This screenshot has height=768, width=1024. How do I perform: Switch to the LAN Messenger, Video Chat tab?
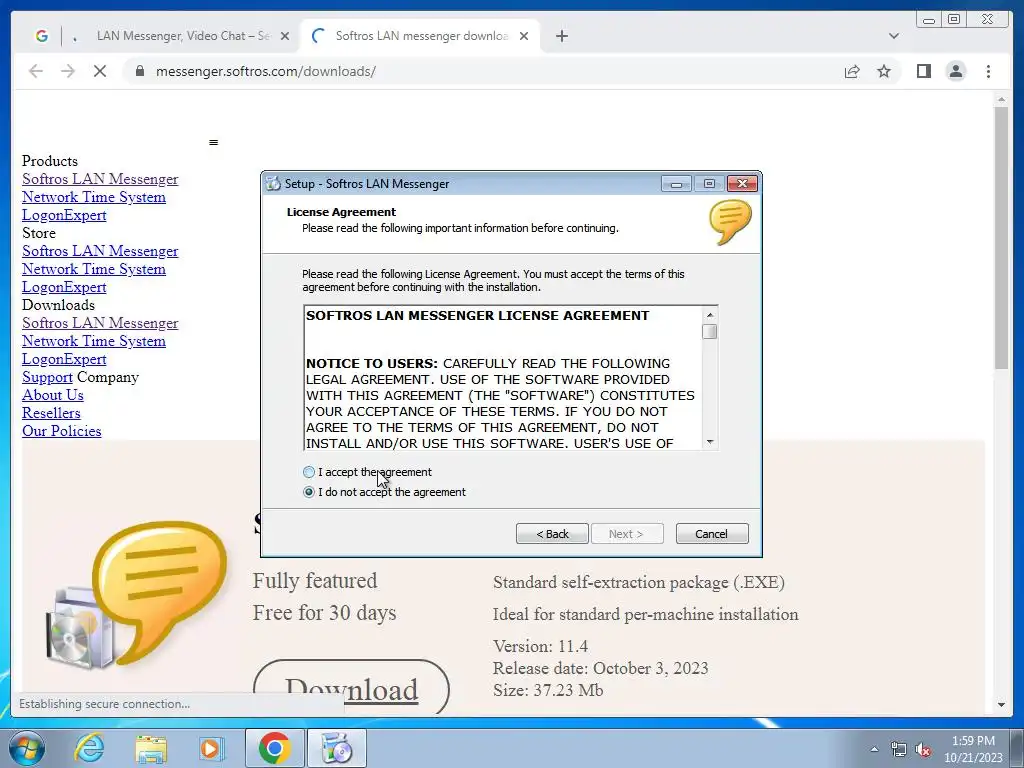183,36
